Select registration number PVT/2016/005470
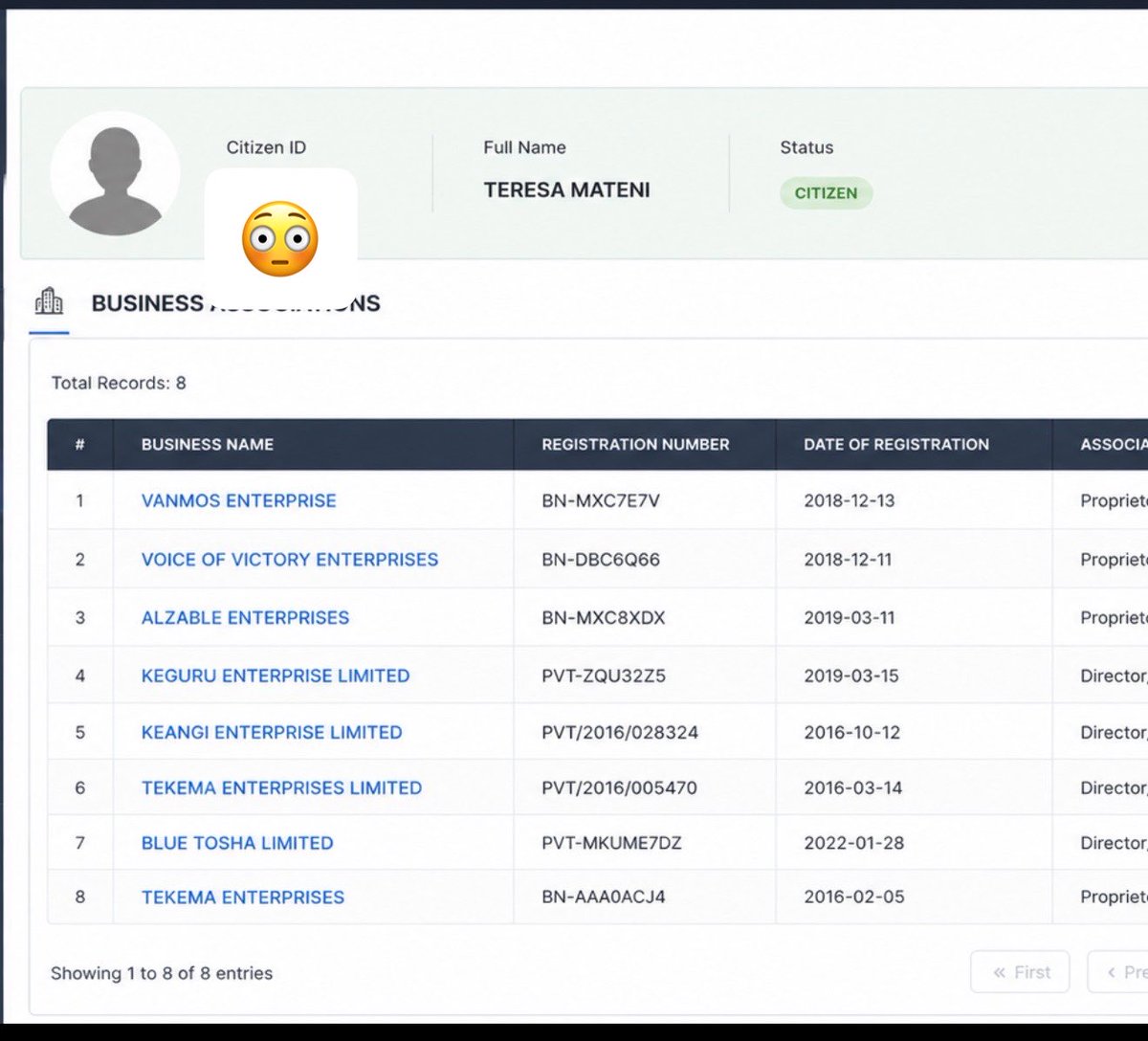The image size is (1148, 1041). (x=619, y=787)
